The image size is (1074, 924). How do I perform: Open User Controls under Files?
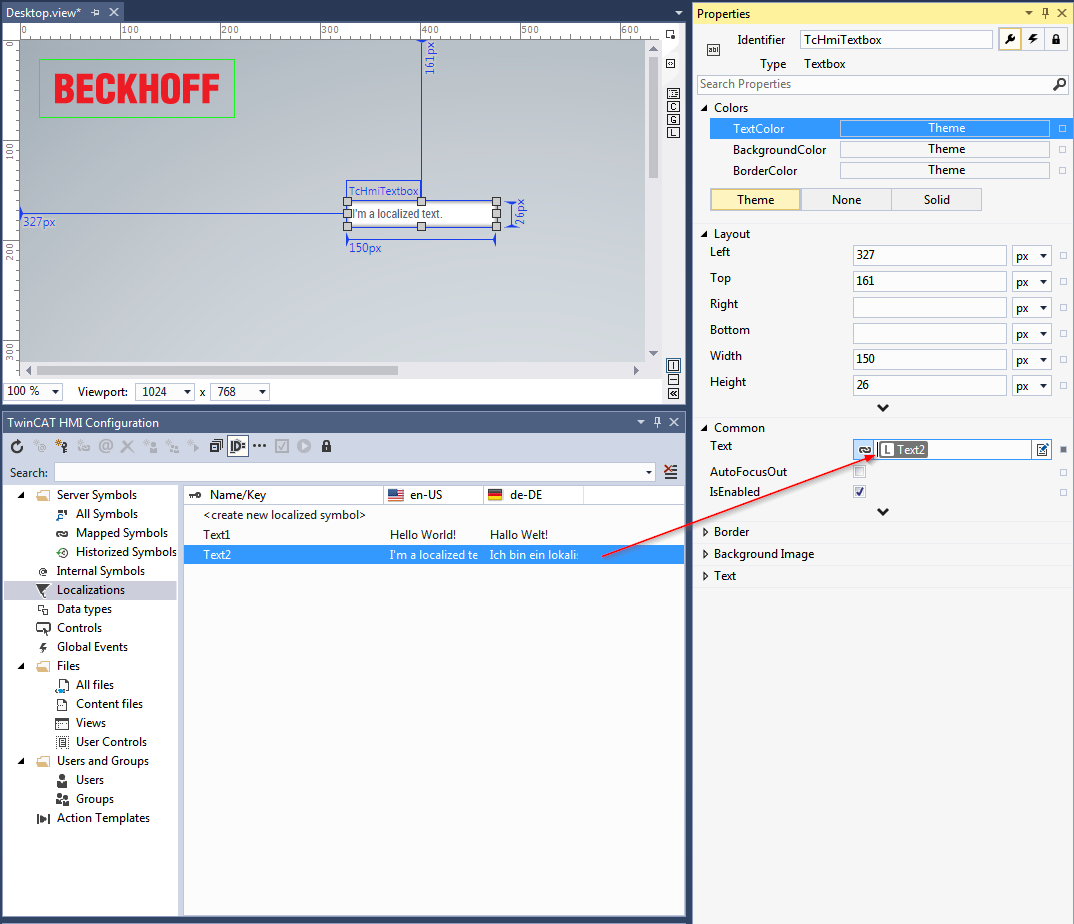111,742
